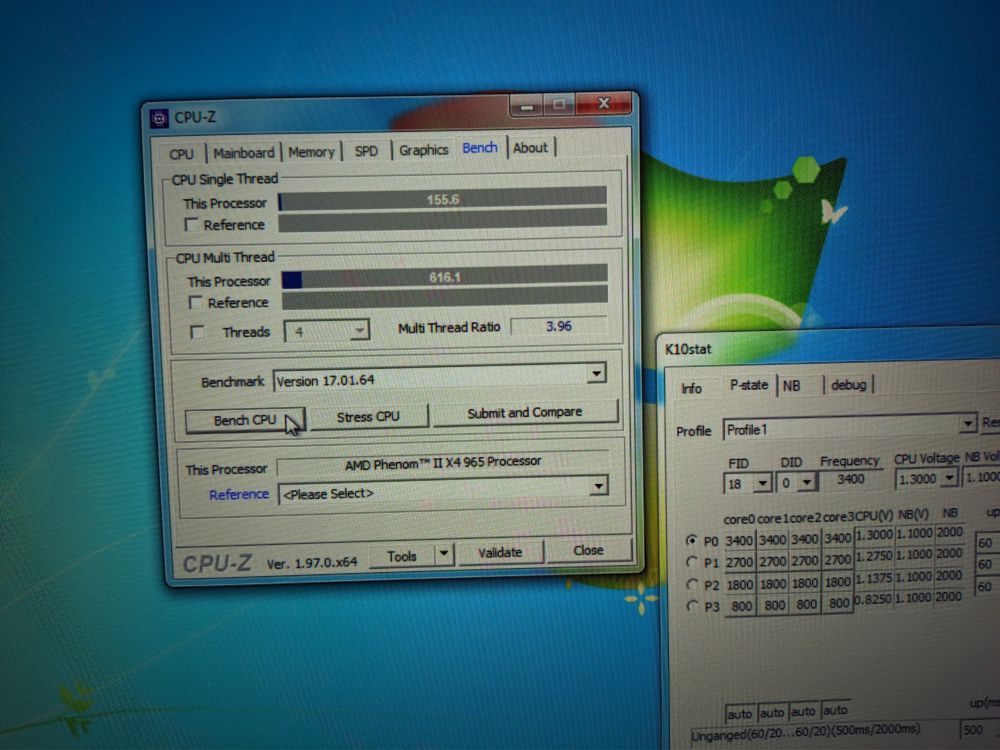Select the P-state tab in K10stat
The height and width of the screenshot is (750, 1000).
(749, 385)
